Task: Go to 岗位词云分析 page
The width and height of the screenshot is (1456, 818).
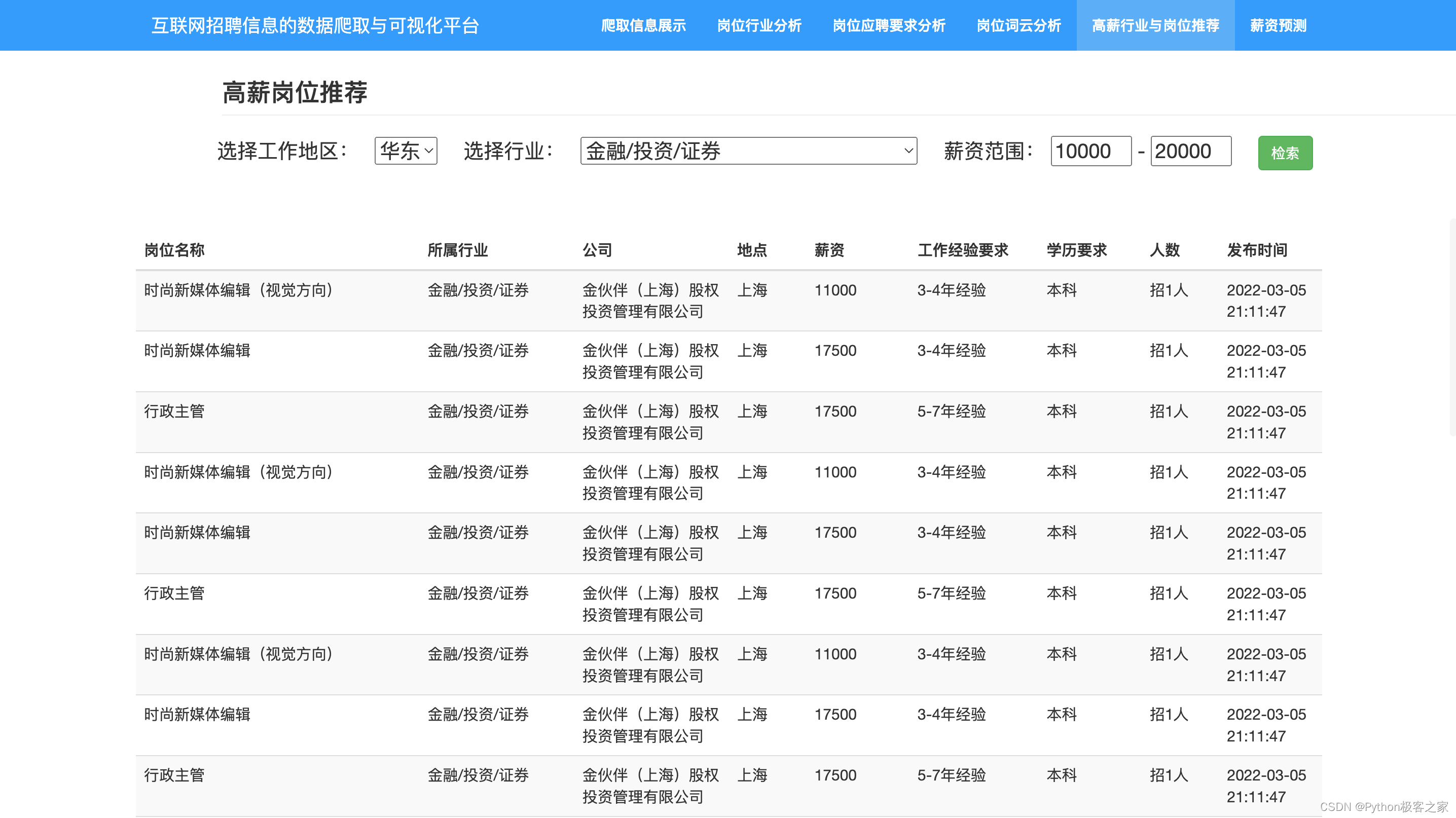Action: click(1018, 25)
